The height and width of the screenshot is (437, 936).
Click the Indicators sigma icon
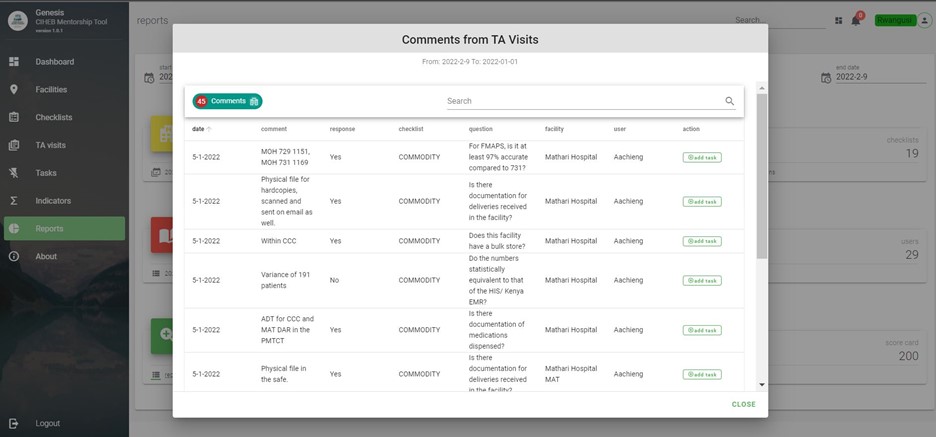[14, 201]
